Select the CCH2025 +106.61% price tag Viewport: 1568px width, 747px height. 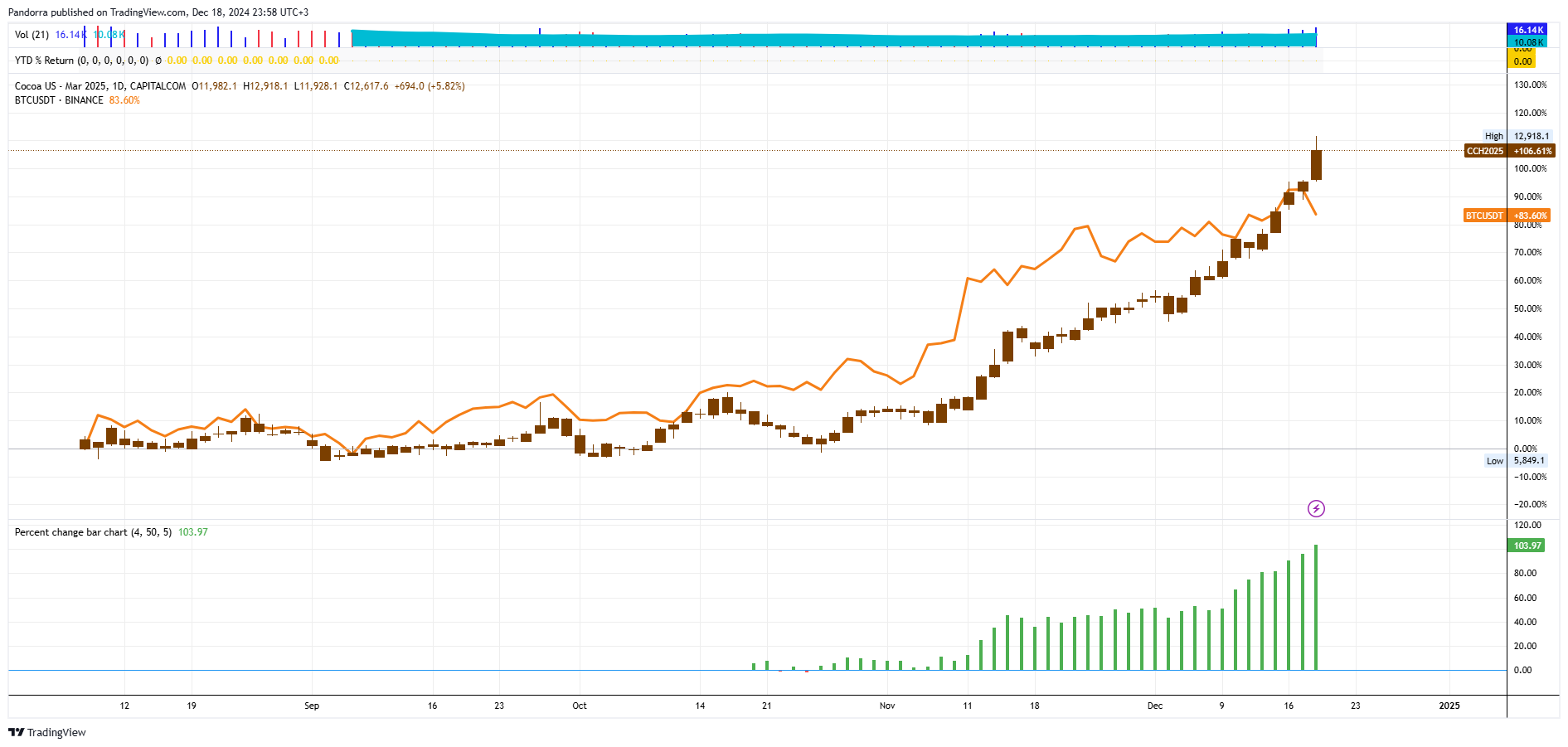(x=1509, y=151)
